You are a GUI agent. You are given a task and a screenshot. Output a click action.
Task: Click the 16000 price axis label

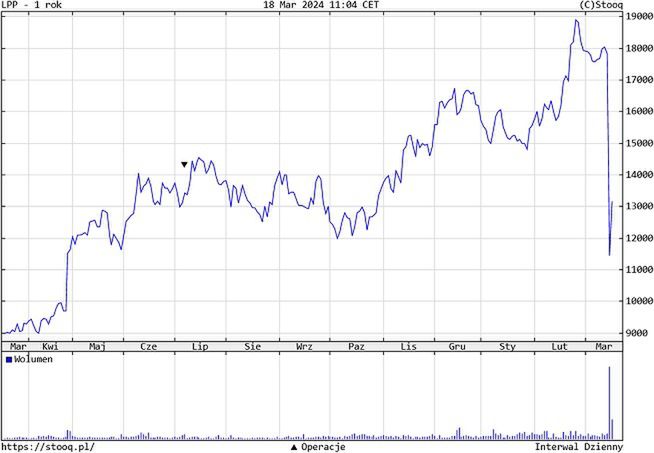pos(639,111)
